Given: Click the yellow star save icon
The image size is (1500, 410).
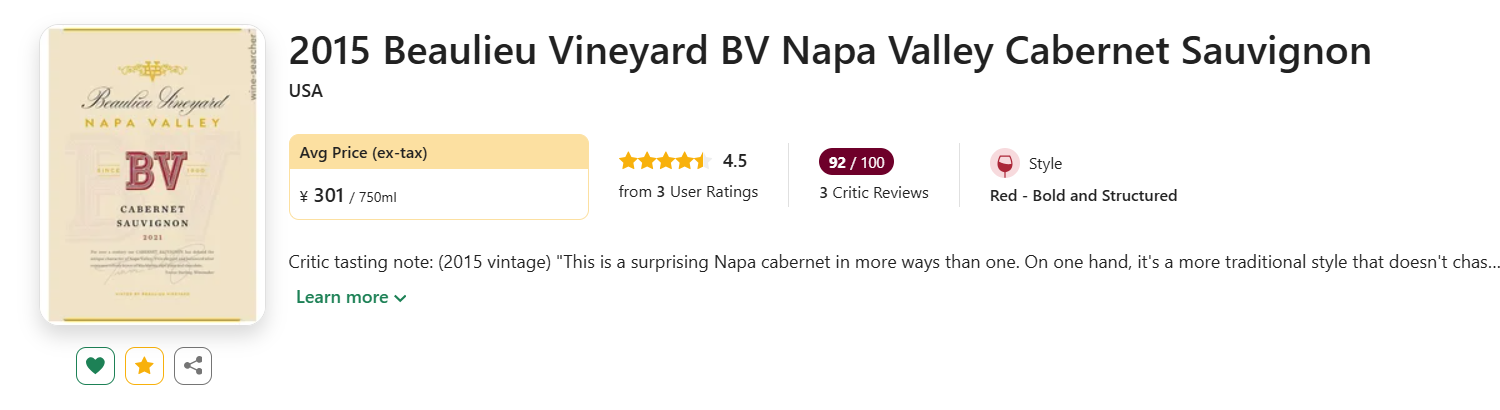Looking at the screenshot, I should pos(144,366).
